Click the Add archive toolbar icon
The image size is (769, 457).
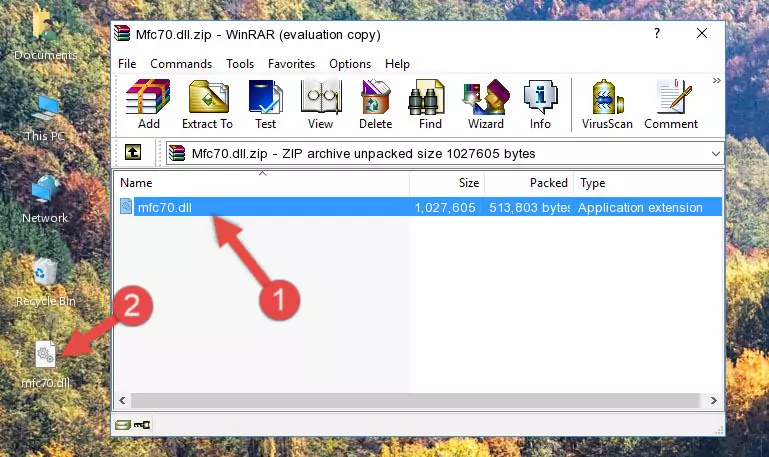point(148,104)
